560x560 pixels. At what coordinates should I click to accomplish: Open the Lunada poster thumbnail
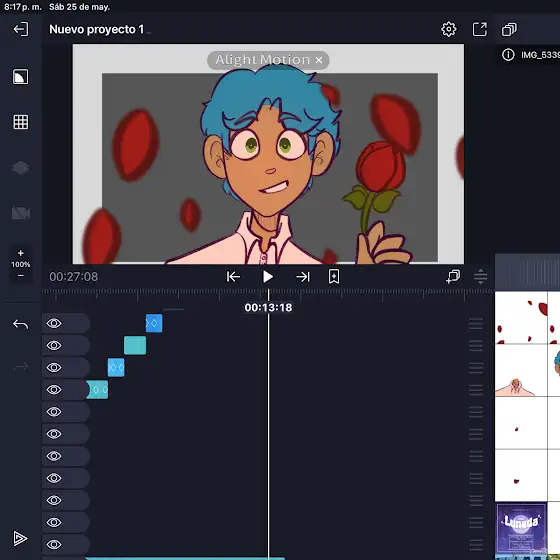521,528
